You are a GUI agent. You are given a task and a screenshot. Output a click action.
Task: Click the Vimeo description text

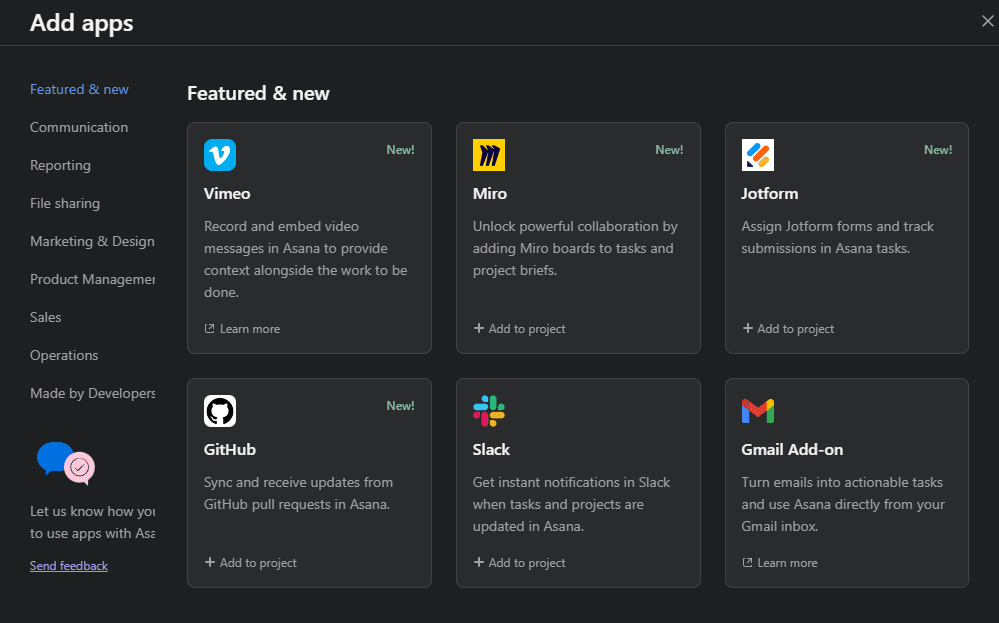tap(306, 259)
